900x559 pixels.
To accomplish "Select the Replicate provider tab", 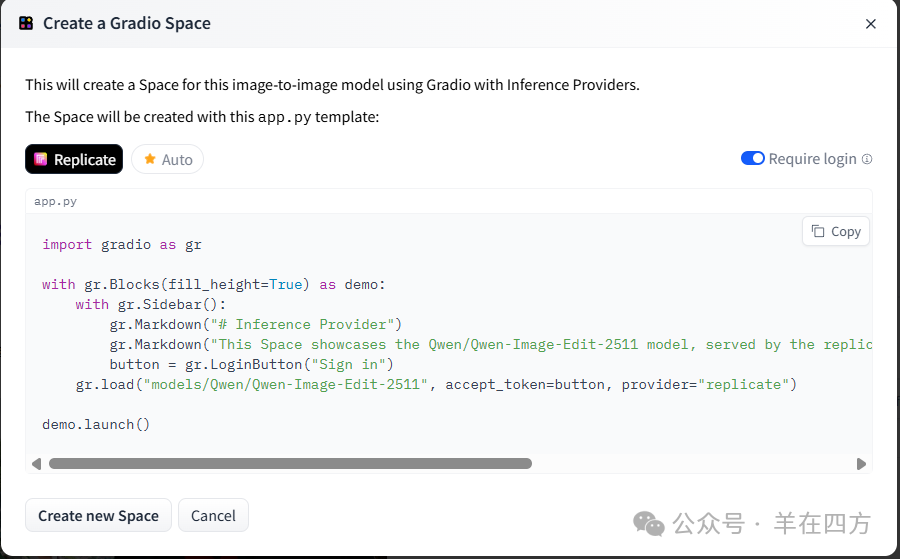I will 74,159.
